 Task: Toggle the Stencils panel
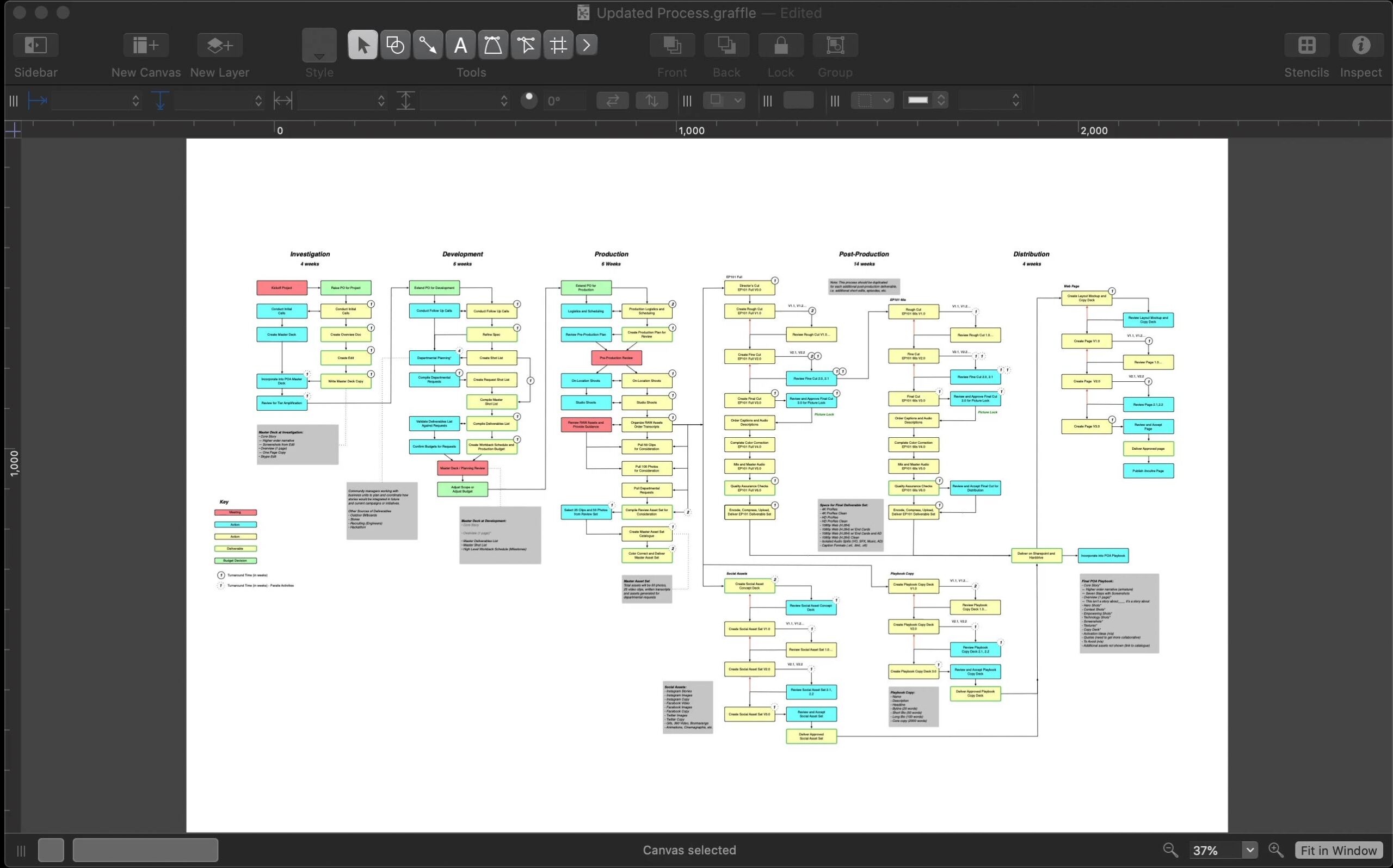click(x=1306, y=45)
